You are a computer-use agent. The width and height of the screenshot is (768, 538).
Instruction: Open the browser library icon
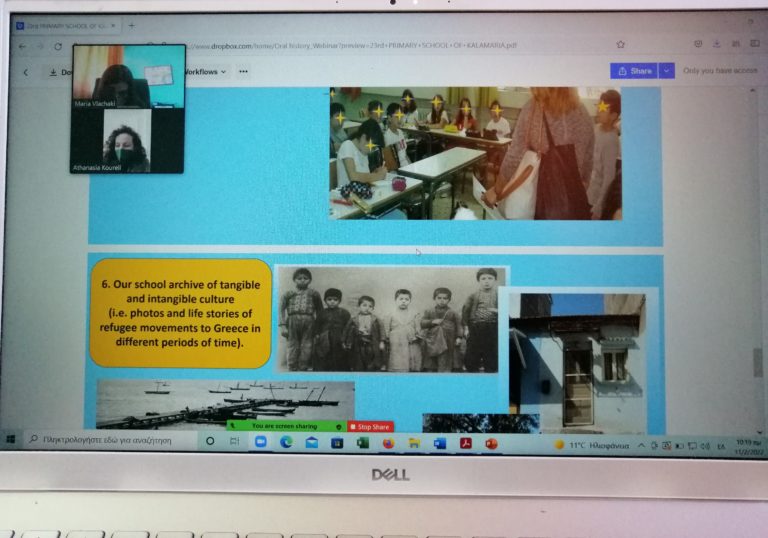pyautogui.click(x=736, y=44)
